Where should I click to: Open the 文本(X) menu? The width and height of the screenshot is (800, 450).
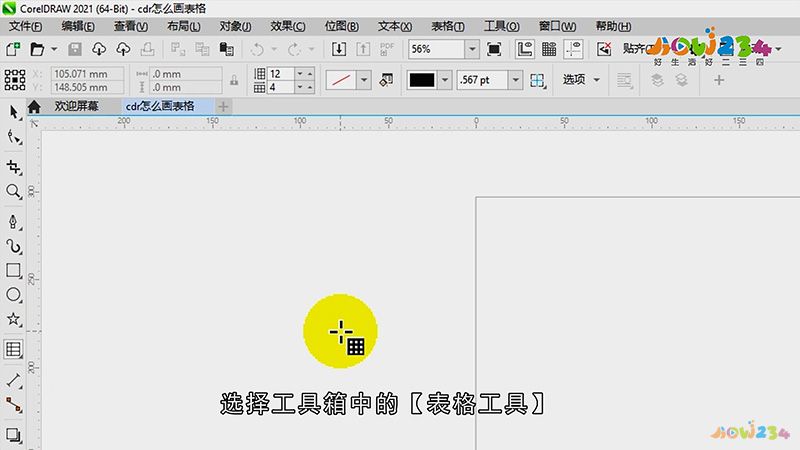tap(395, 26)
